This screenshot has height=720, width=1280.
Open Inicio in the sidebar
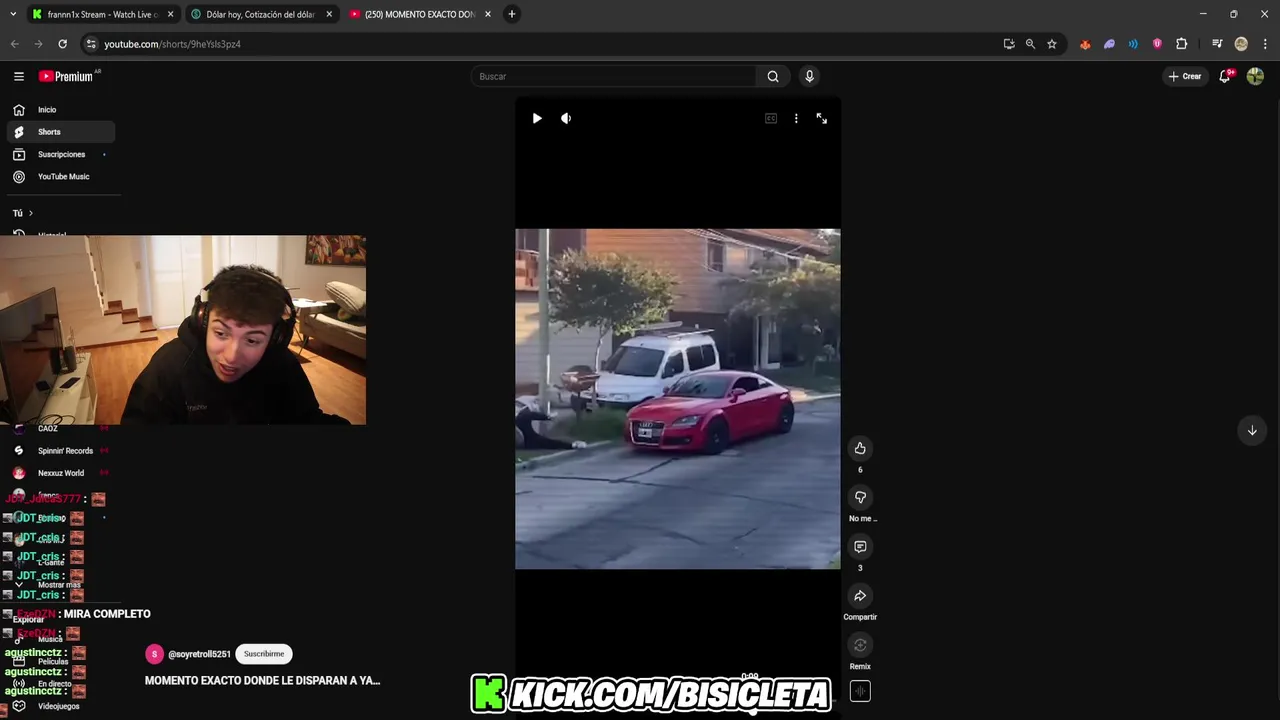coord(60,110)
